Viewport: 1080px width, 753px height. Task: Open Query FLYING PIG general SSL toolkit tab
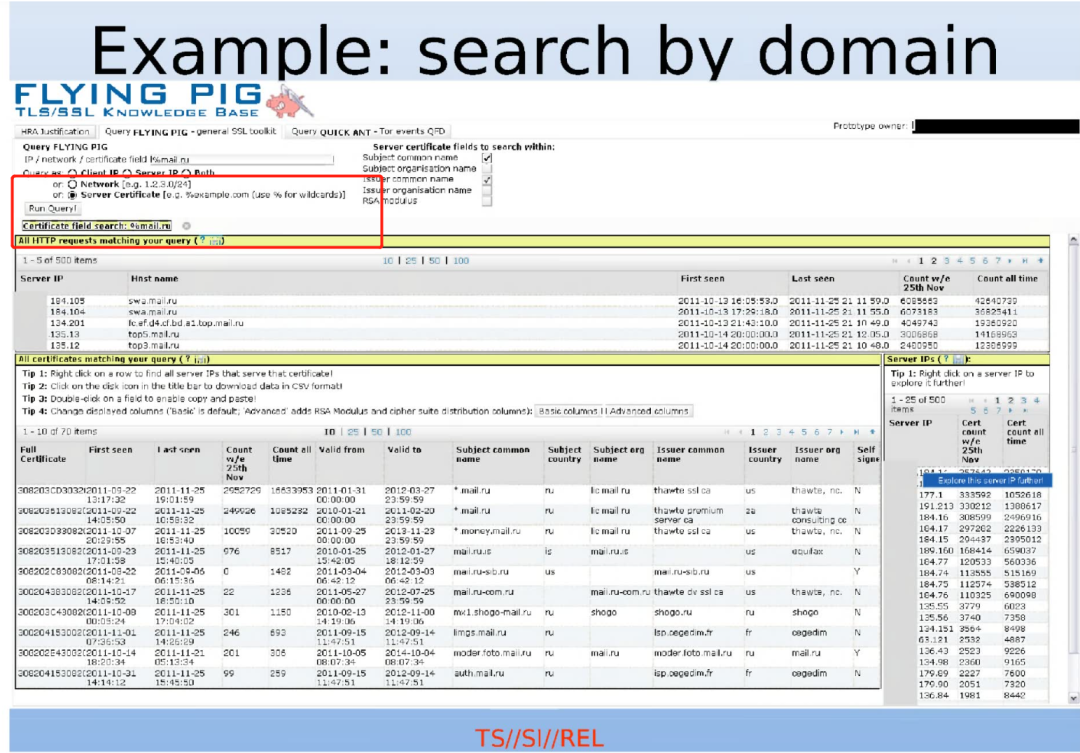coord(191,132)
